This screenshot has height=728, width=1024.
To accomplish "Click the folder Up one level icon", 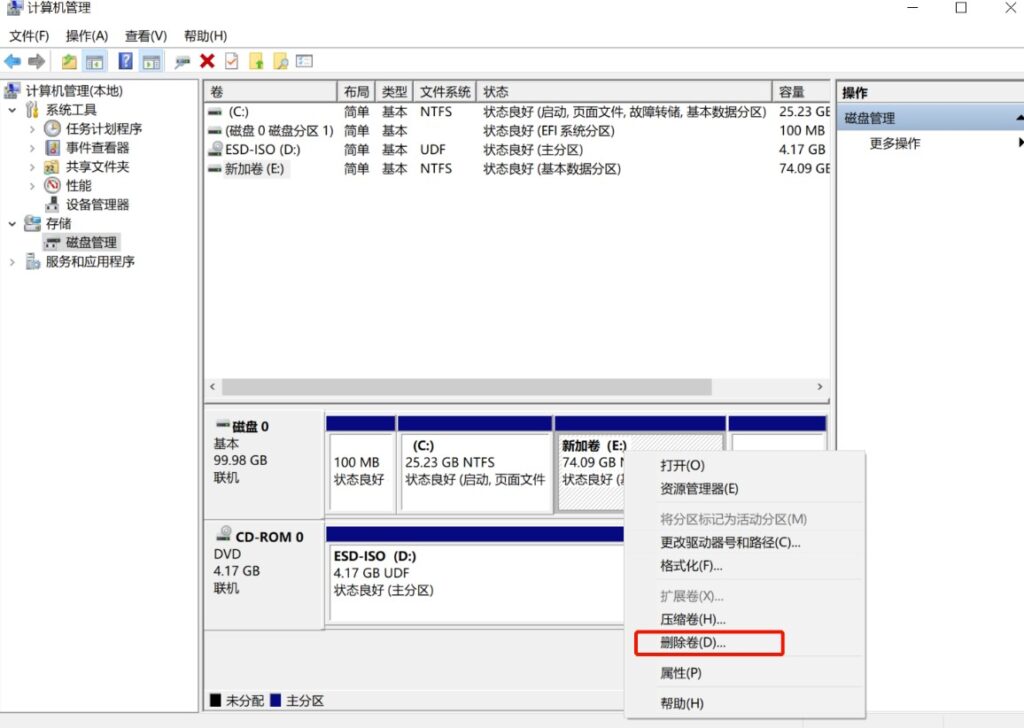I will (69, 61).
